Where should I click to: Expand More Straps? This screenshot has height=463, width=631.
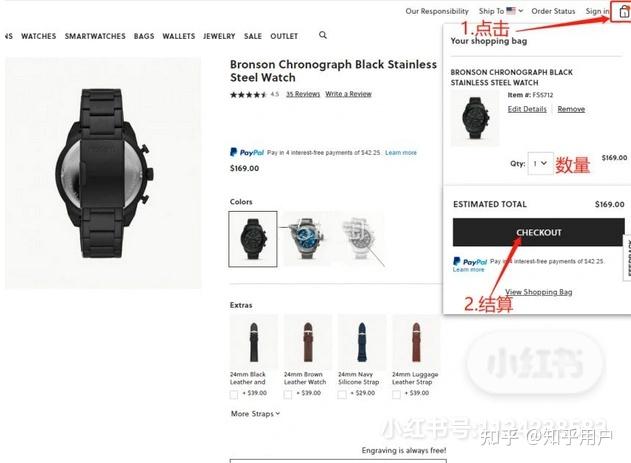[x=255, y=414]
